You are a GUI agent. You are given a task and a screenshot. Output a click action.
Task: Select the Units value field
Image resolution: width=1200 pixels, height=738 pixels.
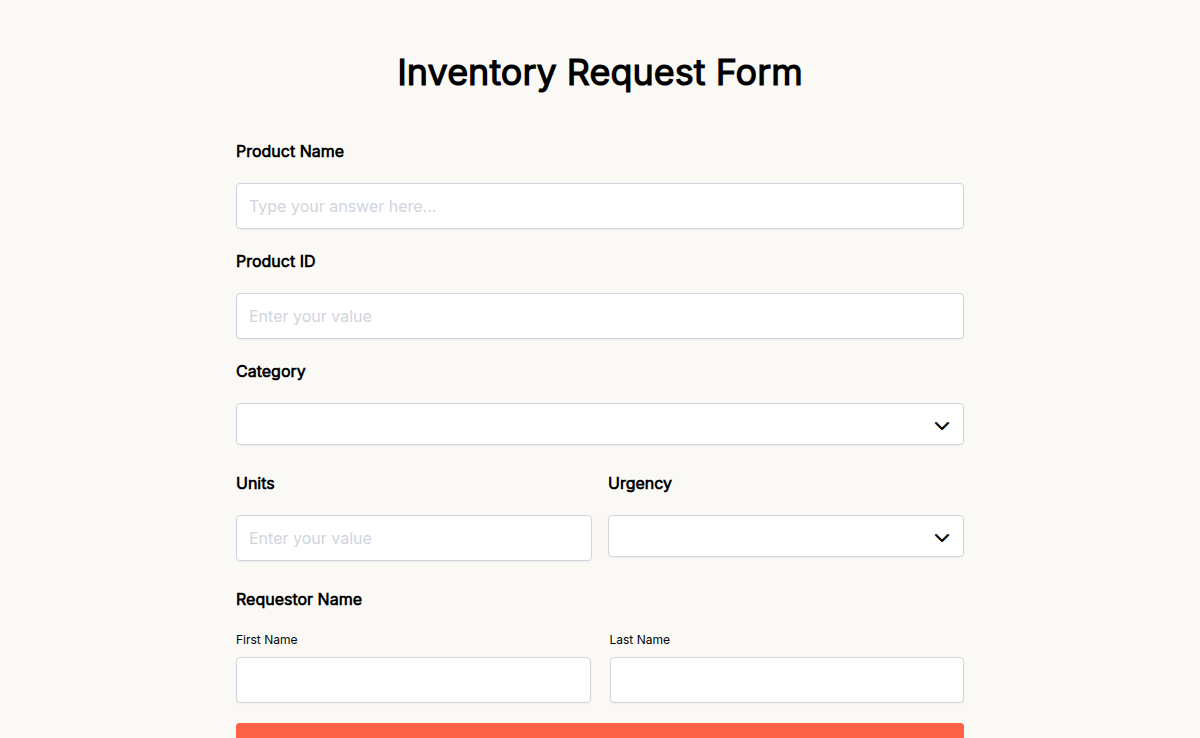413,538
